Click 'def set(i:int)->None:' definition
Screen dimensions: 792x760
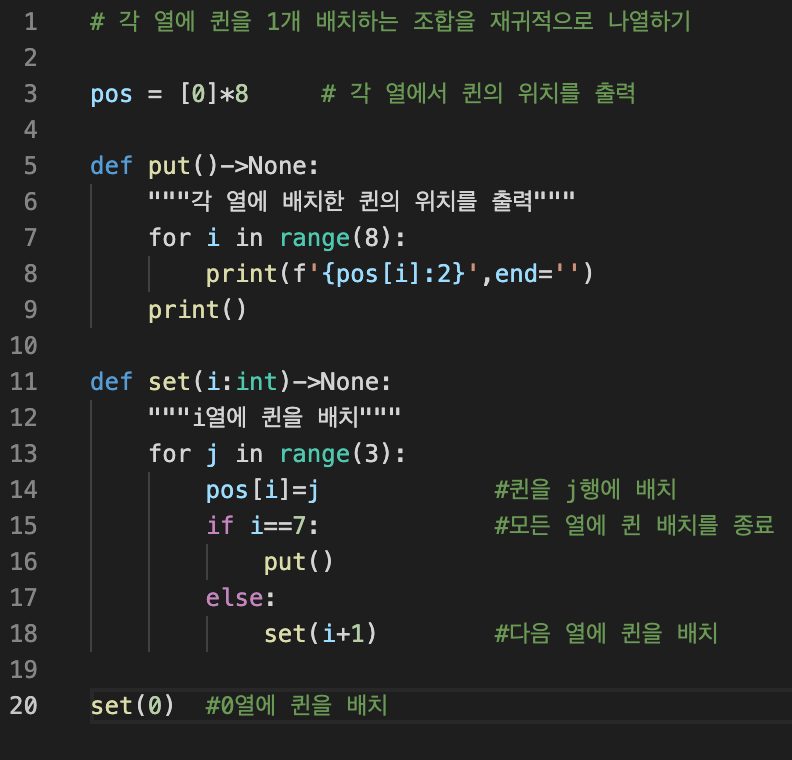click(240, 382)
